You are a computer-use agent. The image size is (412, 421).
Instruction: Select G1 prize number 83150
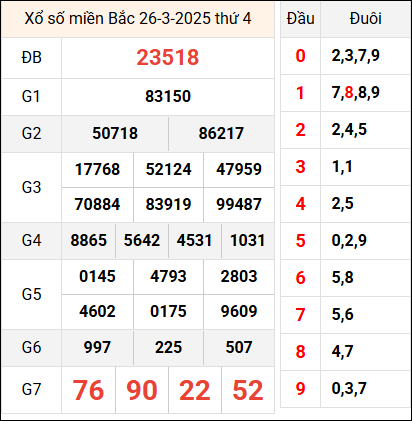(168, 97)
